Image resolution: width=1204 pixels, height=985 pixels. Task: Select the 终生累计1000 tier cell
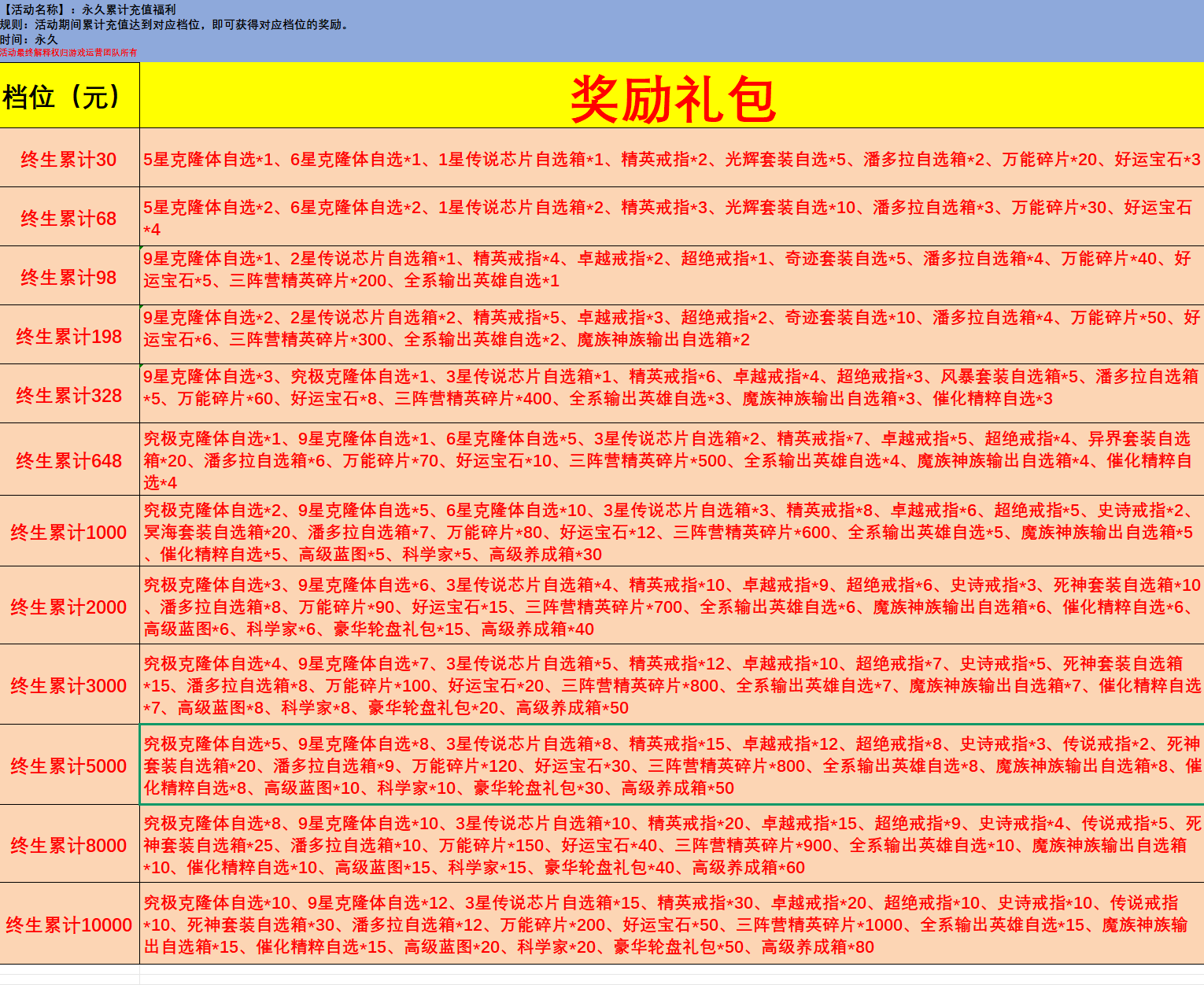[69, 532]
